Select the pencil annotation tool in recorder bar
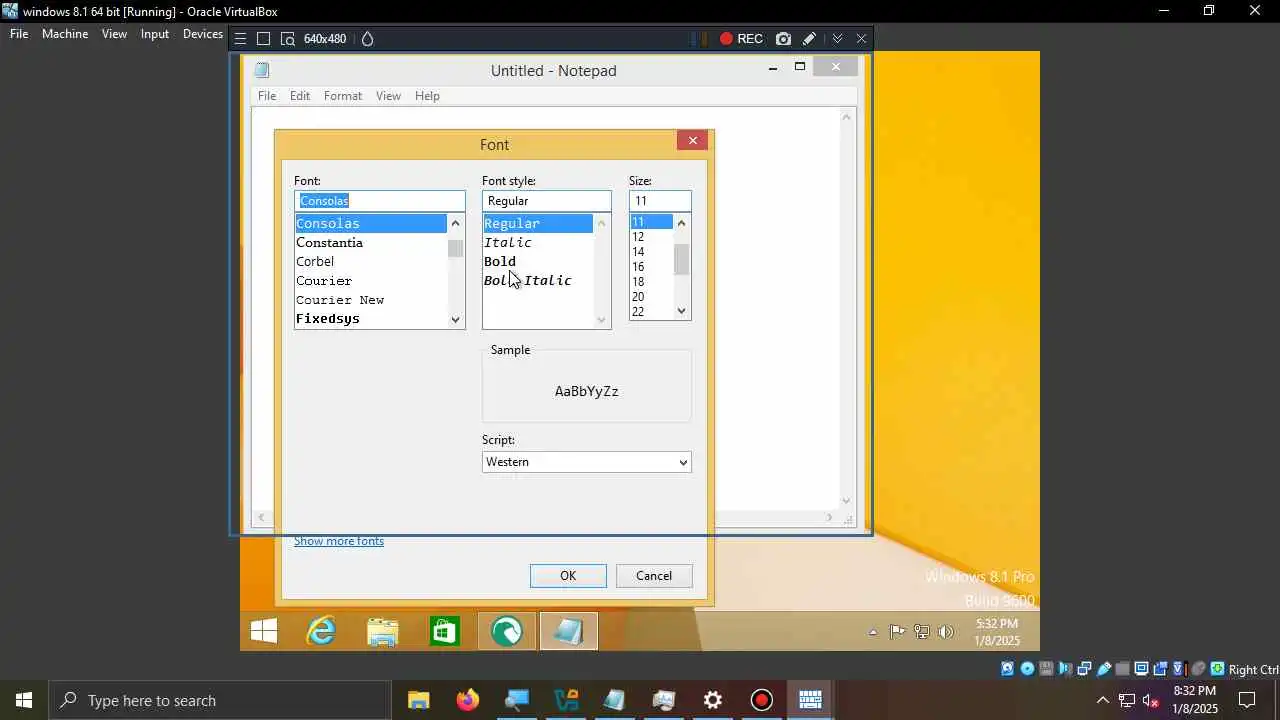The image size is (1280, 720). click(810, 39)
